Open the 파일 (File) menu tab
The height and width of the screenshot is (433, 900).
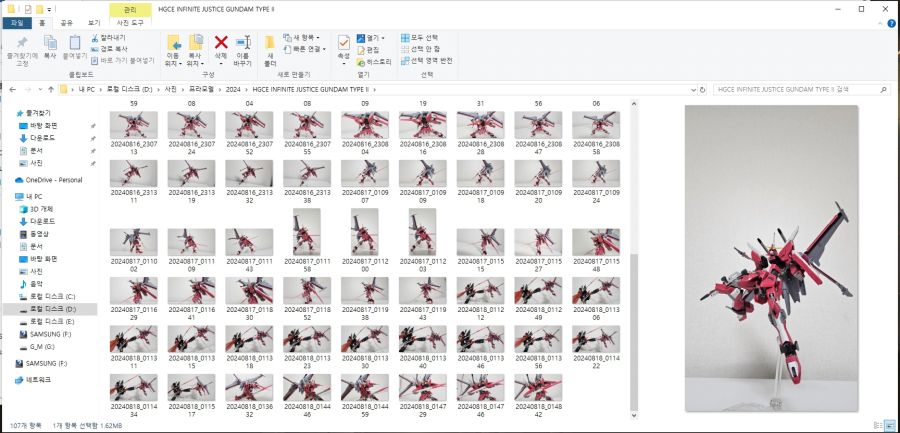point(17,23)
